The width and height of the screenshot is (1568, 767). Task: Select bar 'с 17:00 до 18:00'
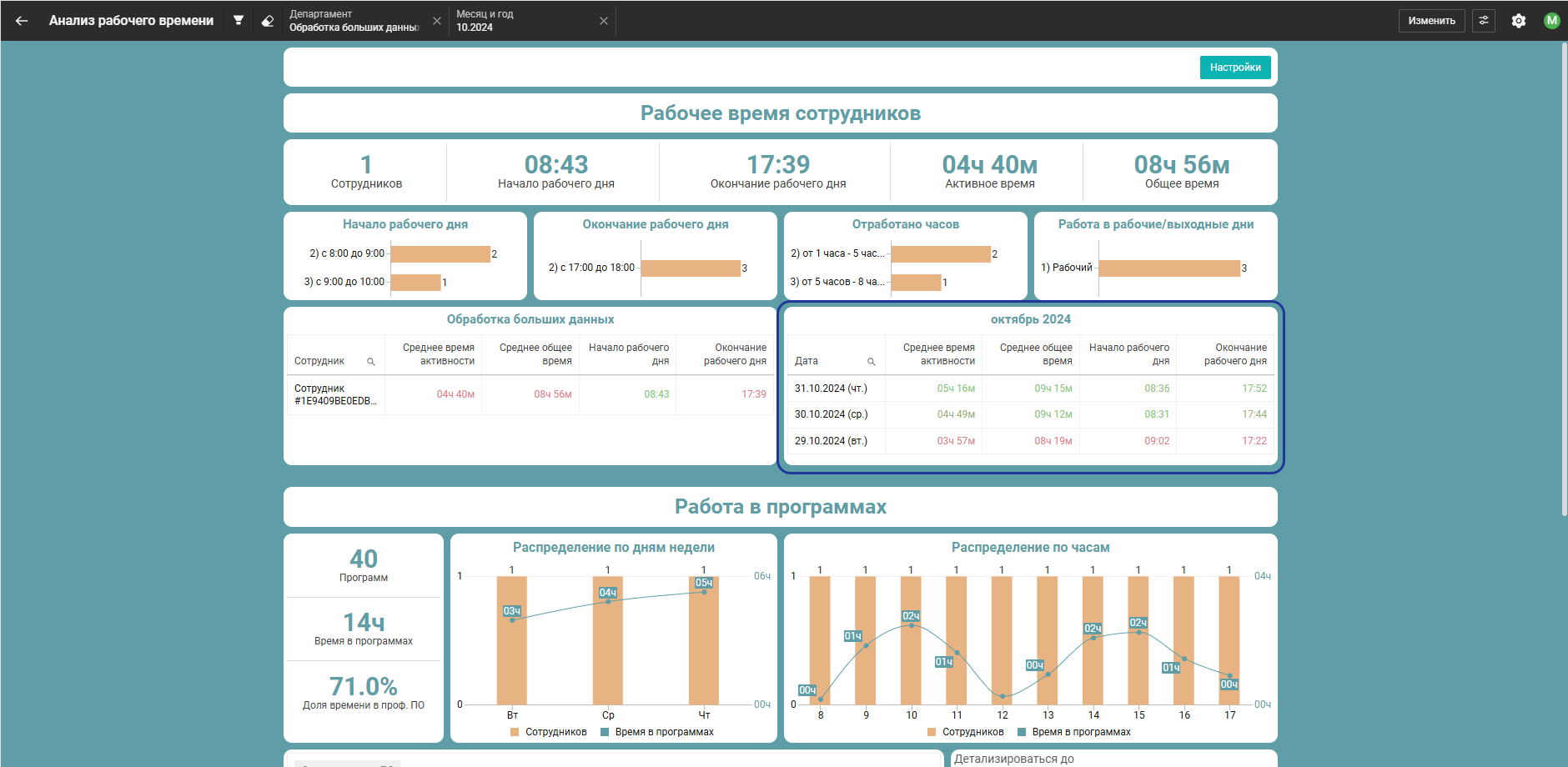pyautogui.click(x=691, y=268)
